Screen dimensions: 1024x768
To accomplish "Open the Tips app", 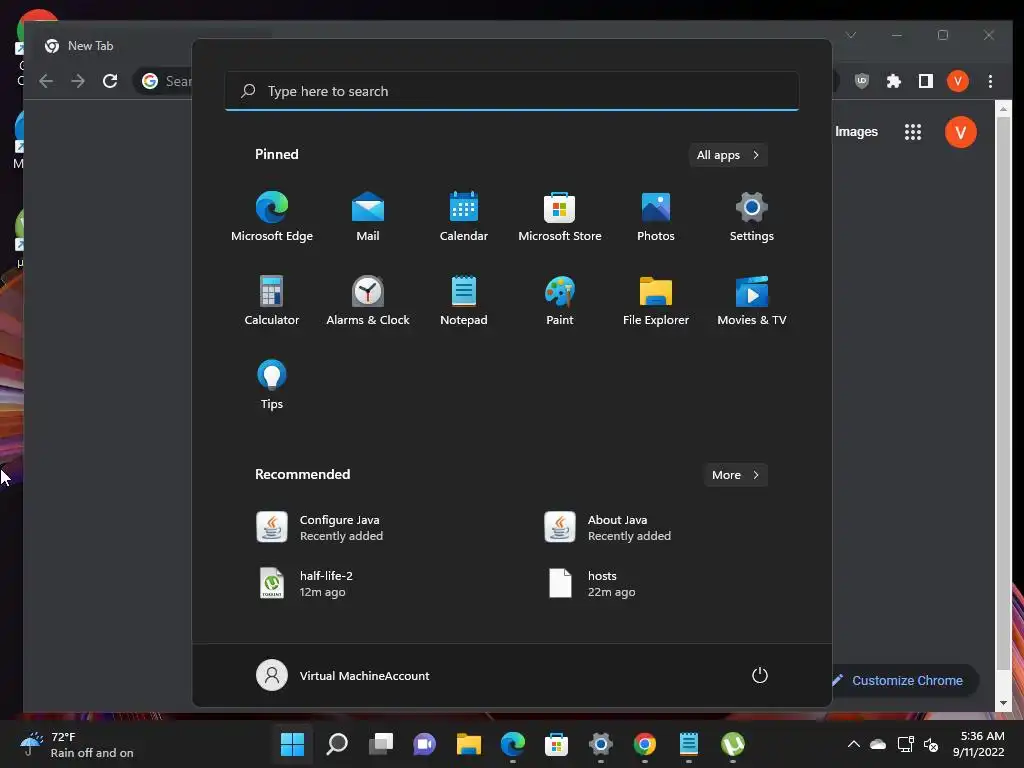I will coord(272,384).
